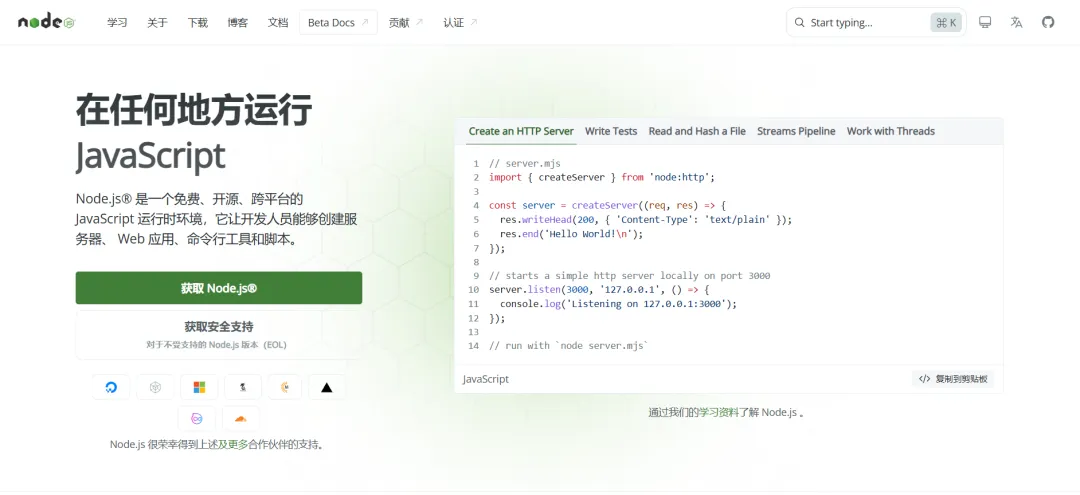
Task: Switch to the Write Tests tab
Action: [x=611, y=131]
